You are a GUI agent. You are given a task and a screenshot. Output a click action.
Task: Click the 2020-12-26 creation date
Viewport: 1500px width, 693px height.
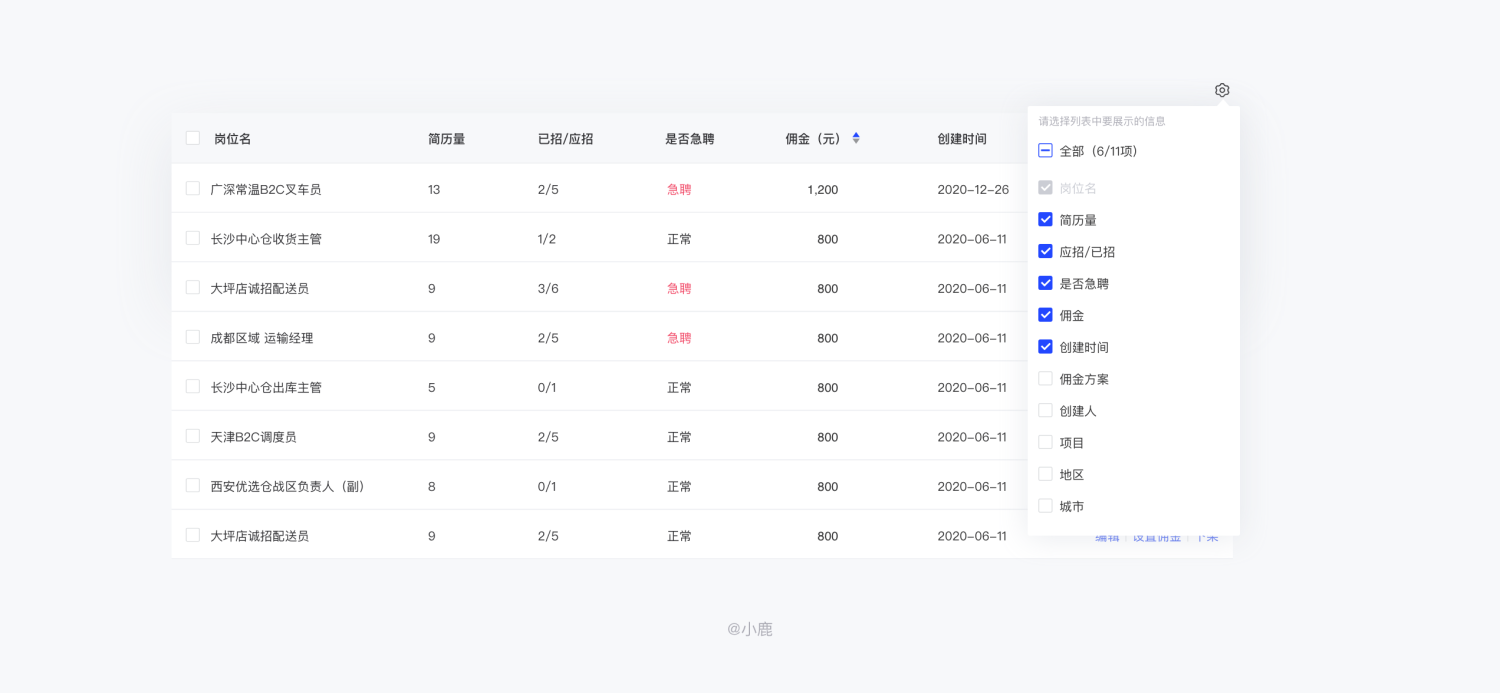[973, 189]
